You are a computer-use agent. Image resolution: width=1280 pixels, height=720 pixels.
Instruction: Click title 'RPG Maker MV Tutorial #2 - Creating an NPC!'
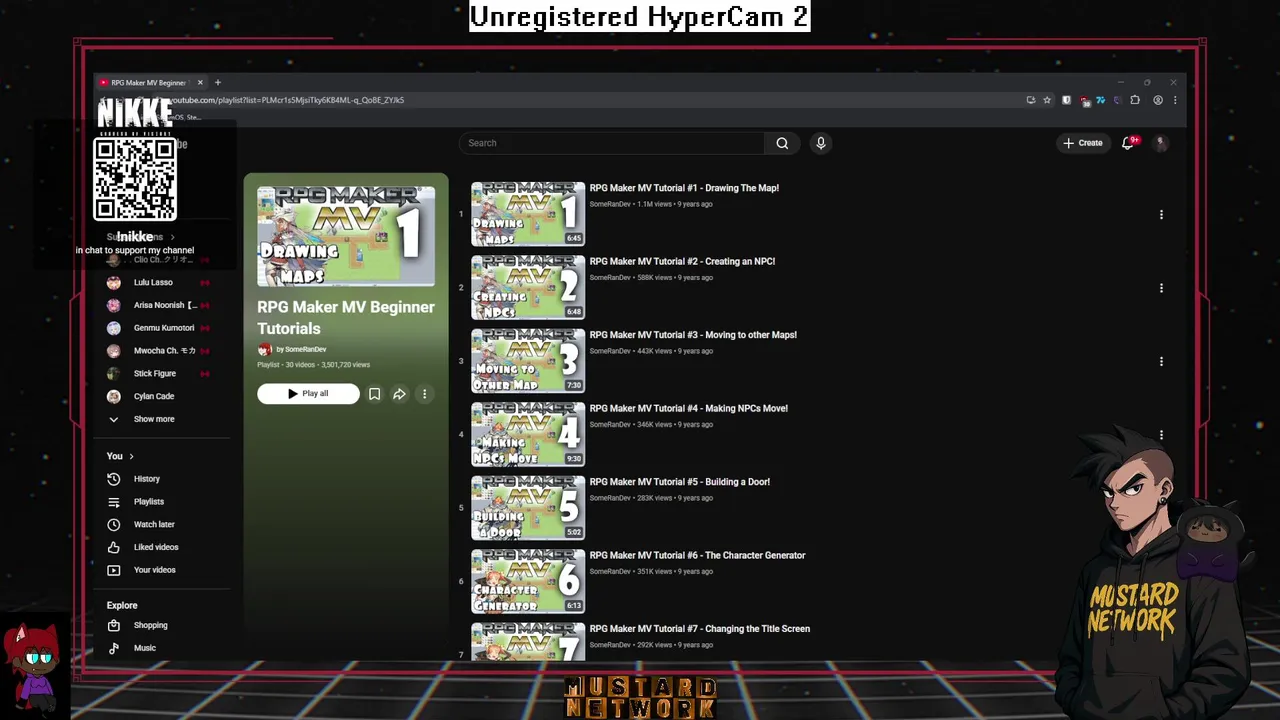tap(682, 262)
